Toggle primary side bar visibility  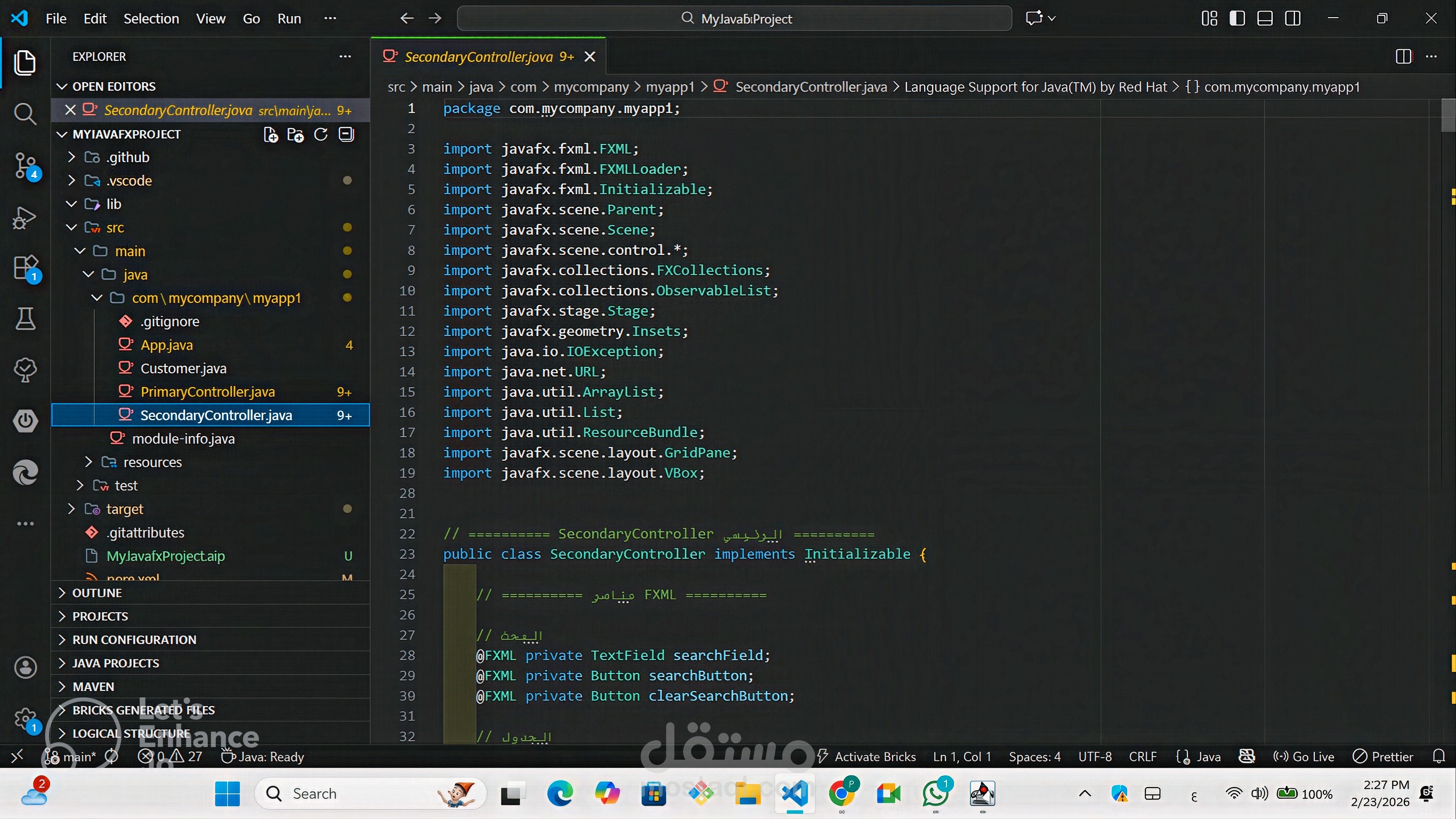coord(1237,19)
